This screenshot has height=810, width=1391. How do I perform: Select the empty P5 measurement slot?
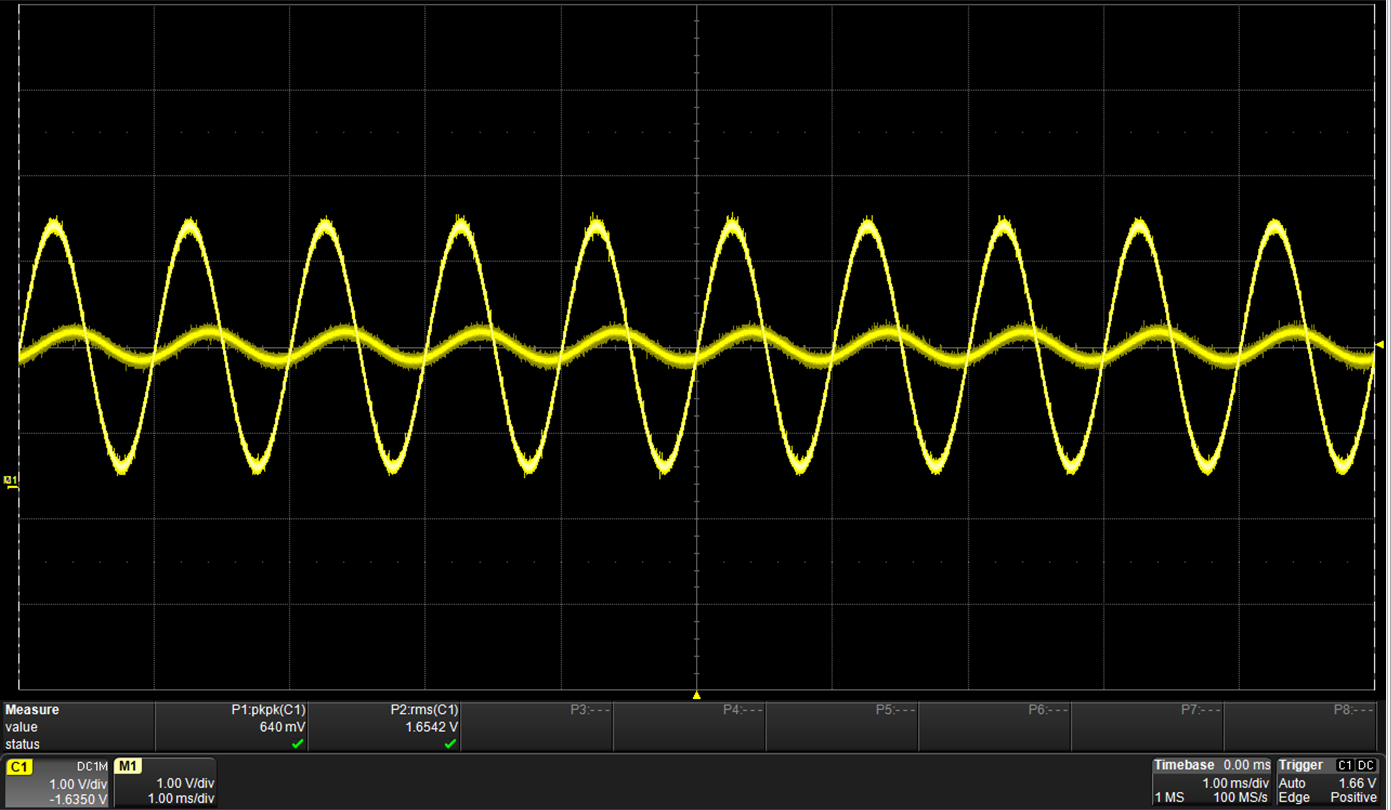tap(896, 710)
